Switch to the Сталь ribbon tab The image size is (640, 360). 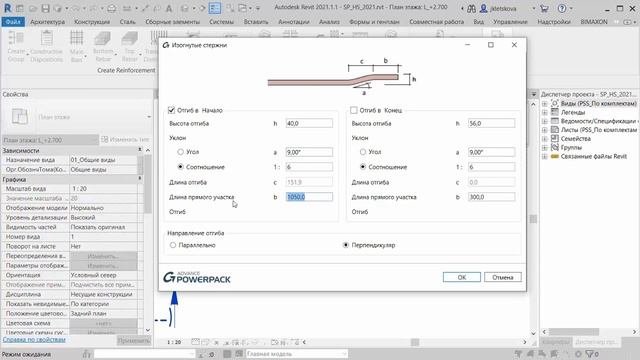[128, 22]
